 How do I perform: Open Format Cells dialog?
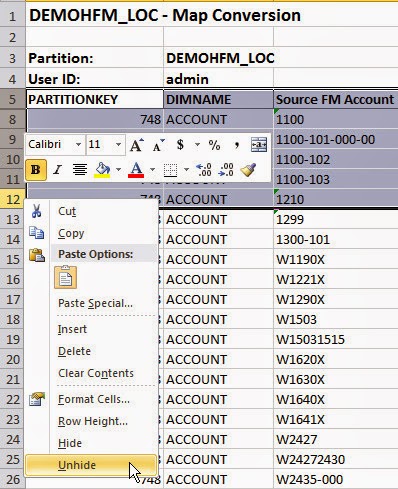tap(90, 399)
